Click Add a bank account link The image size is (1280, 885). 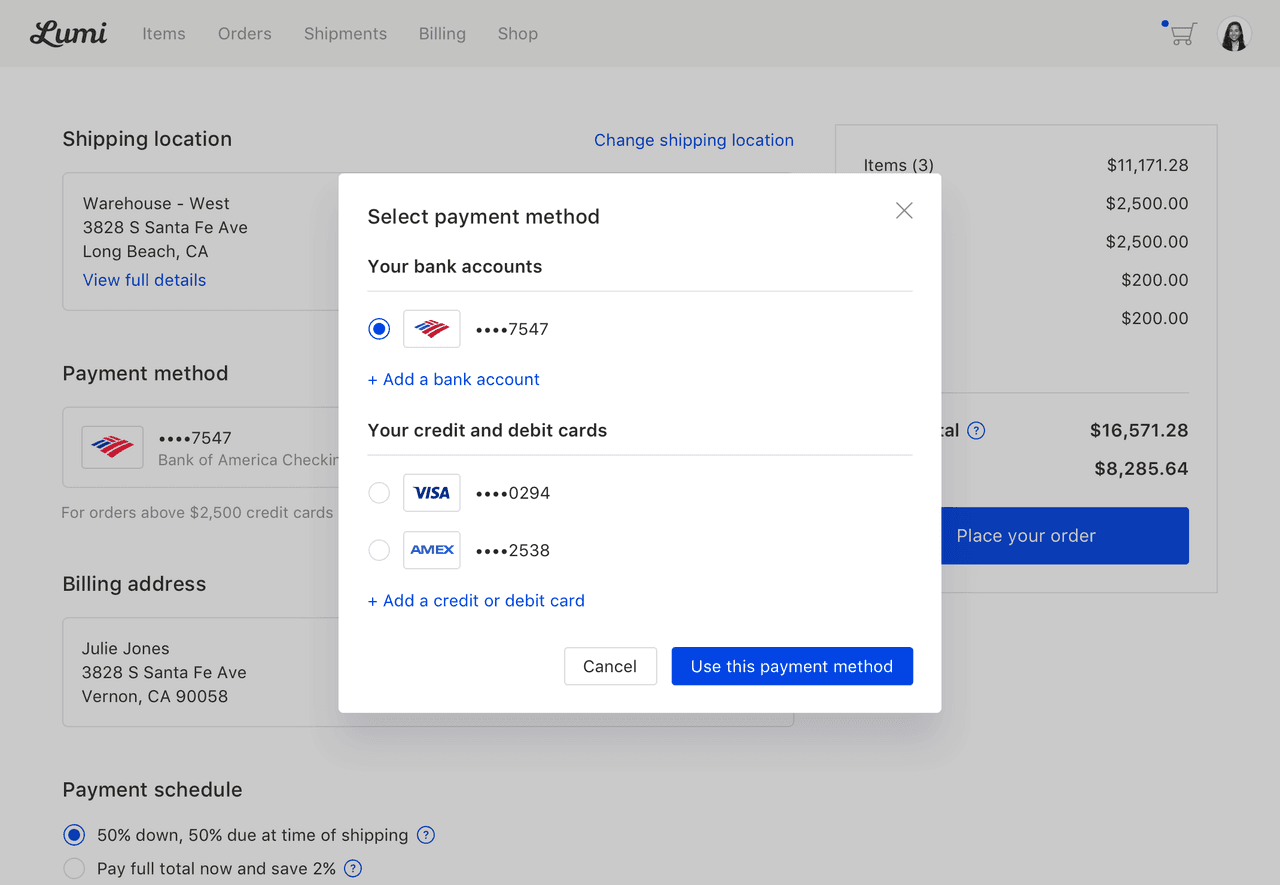coord(454,379)
